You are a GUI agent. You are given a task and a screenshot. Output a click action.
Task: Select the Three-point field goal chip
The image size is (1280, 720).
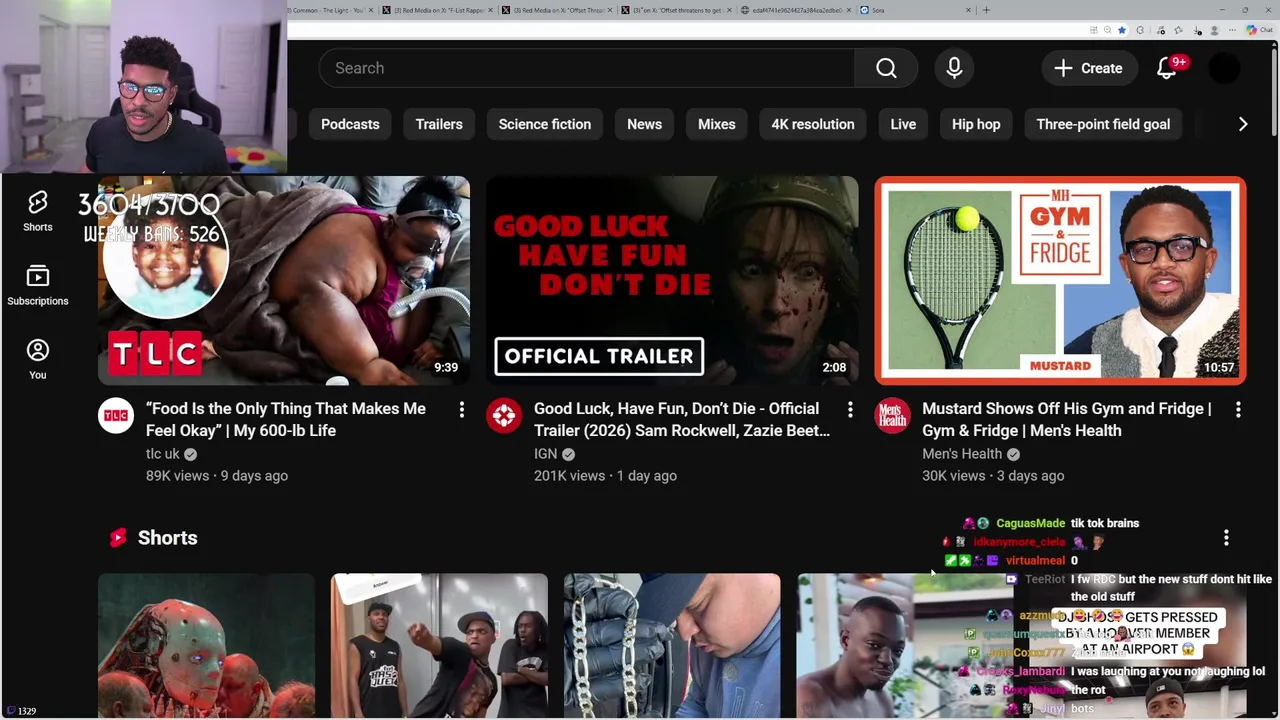coord(1103,124)
